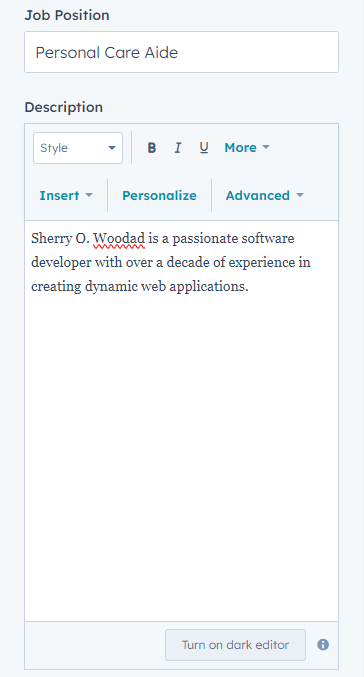Click the info icon beside dark editor button
364x677 pixels.
pyautogui.click(x=323, y=645)
